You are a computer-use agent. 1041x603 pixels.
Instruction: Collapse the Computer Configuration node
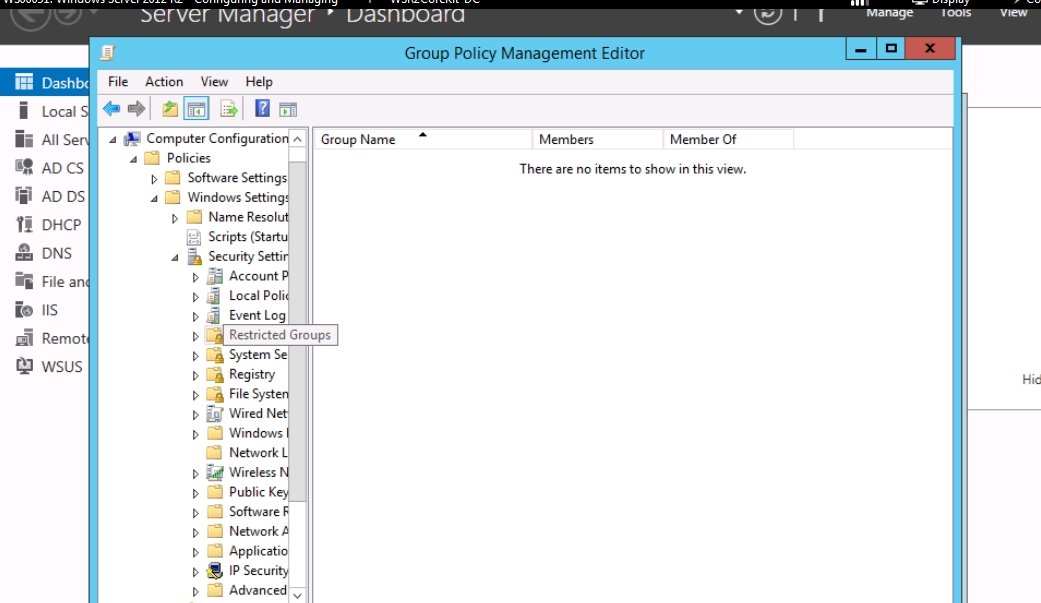(112, 139)
